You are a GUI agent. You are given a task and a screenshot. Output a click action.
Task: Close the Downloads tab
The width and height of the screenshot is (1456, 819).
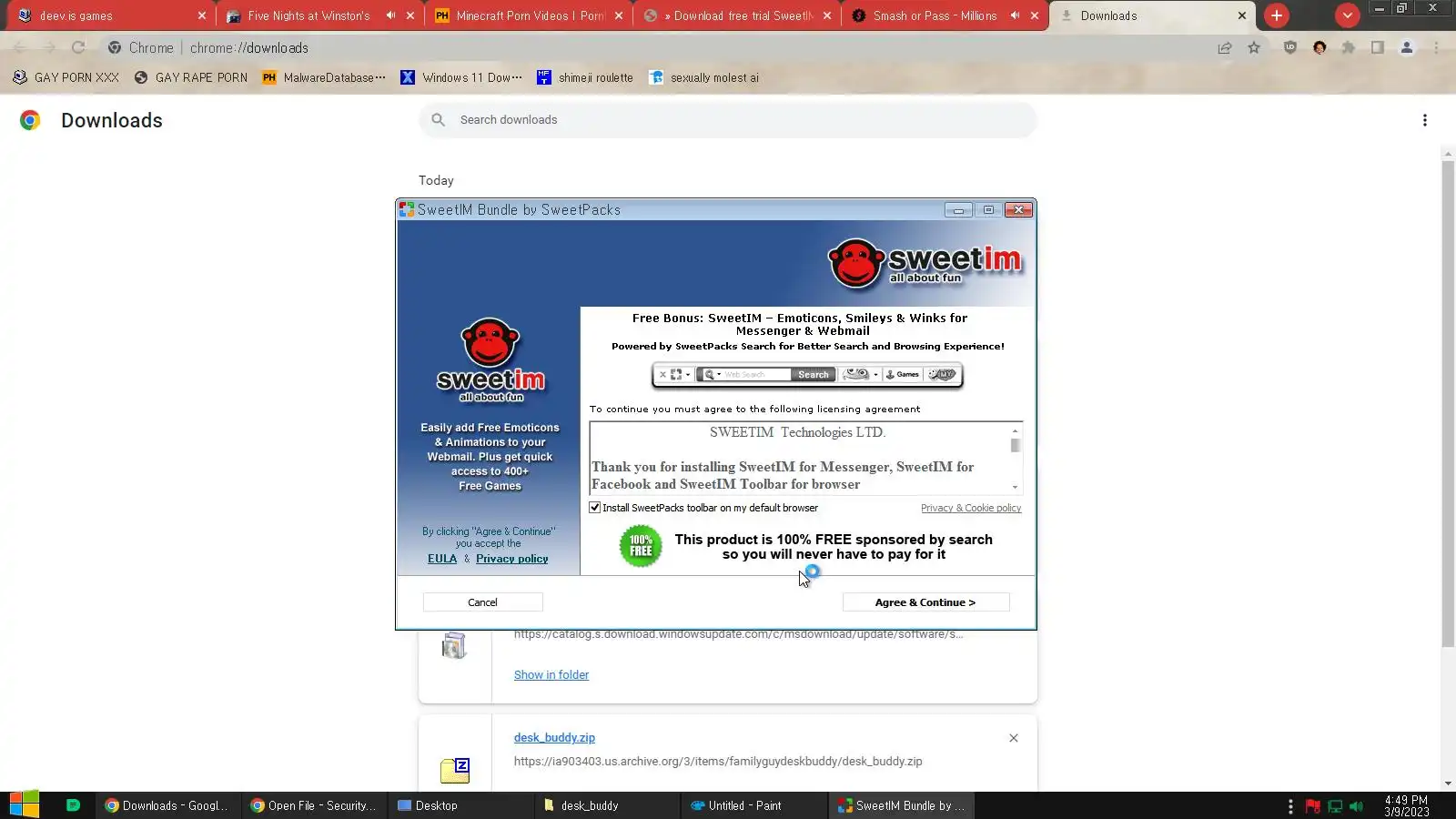click(1242, 15)
